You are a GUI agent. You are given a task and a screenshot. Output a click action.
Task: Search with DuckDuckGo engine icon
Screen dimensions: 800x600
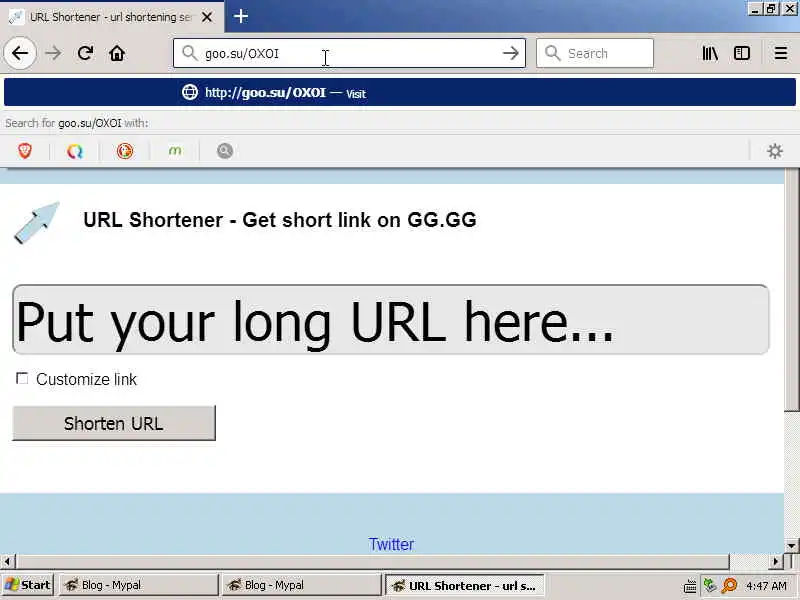pyautogui.click(x=124, y=151)
